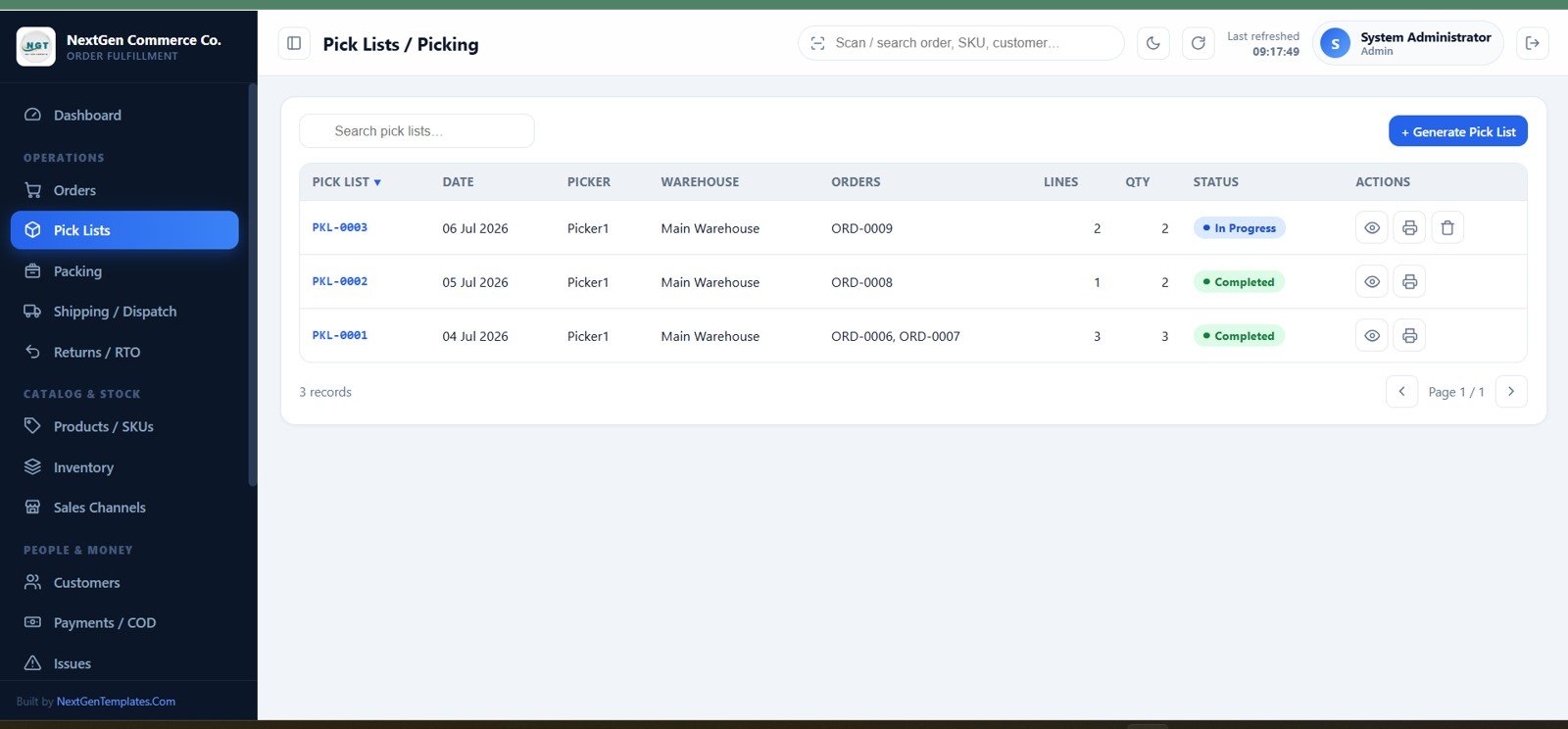Screen dimensions: 1568x729
Task: Focus the Search pick lists field
Action: click(416, 131)
